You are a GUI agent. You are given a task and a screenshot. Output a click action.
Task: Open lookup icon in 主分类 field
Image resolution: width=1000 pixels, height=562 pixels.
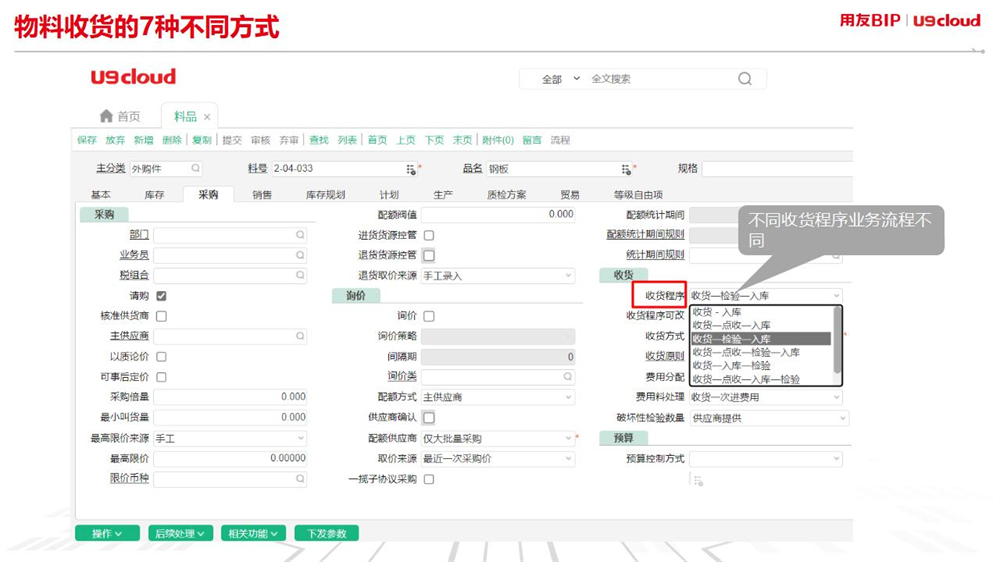(195, 168)
